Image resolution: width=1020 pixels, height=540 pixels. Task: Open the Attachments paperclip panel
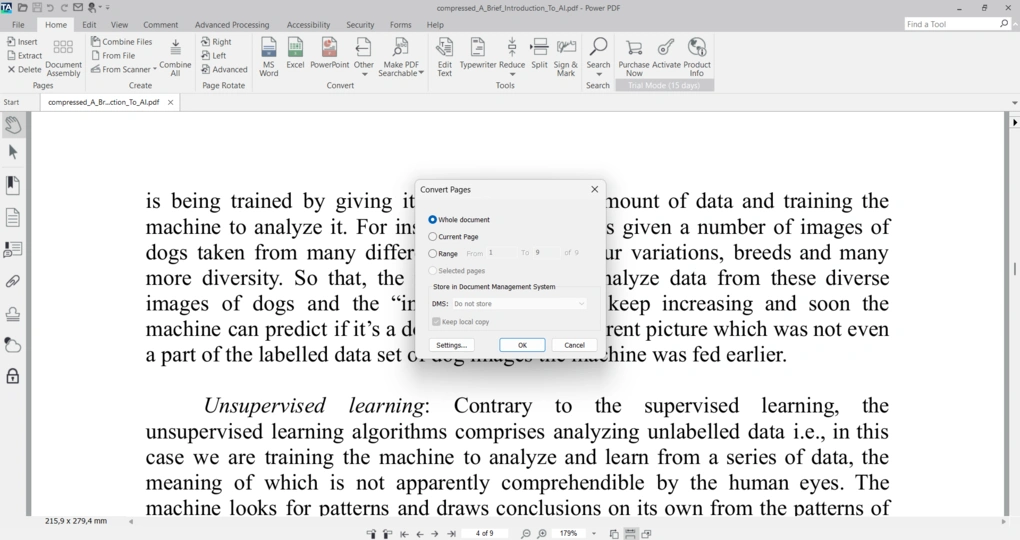(x=13, y=282)
